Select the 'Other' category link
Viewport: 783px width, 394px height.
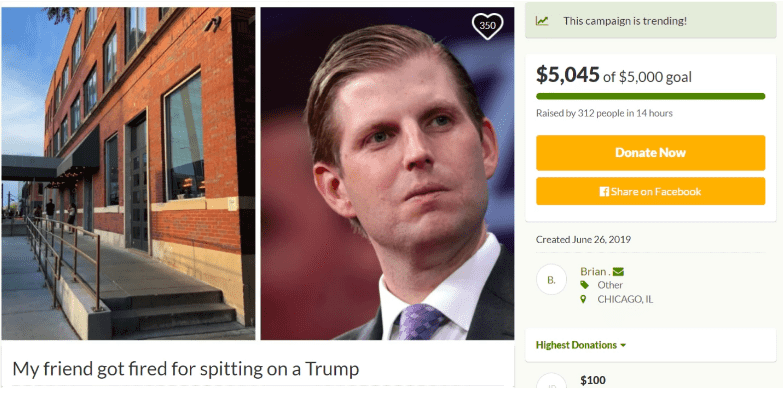click(610, 285)
